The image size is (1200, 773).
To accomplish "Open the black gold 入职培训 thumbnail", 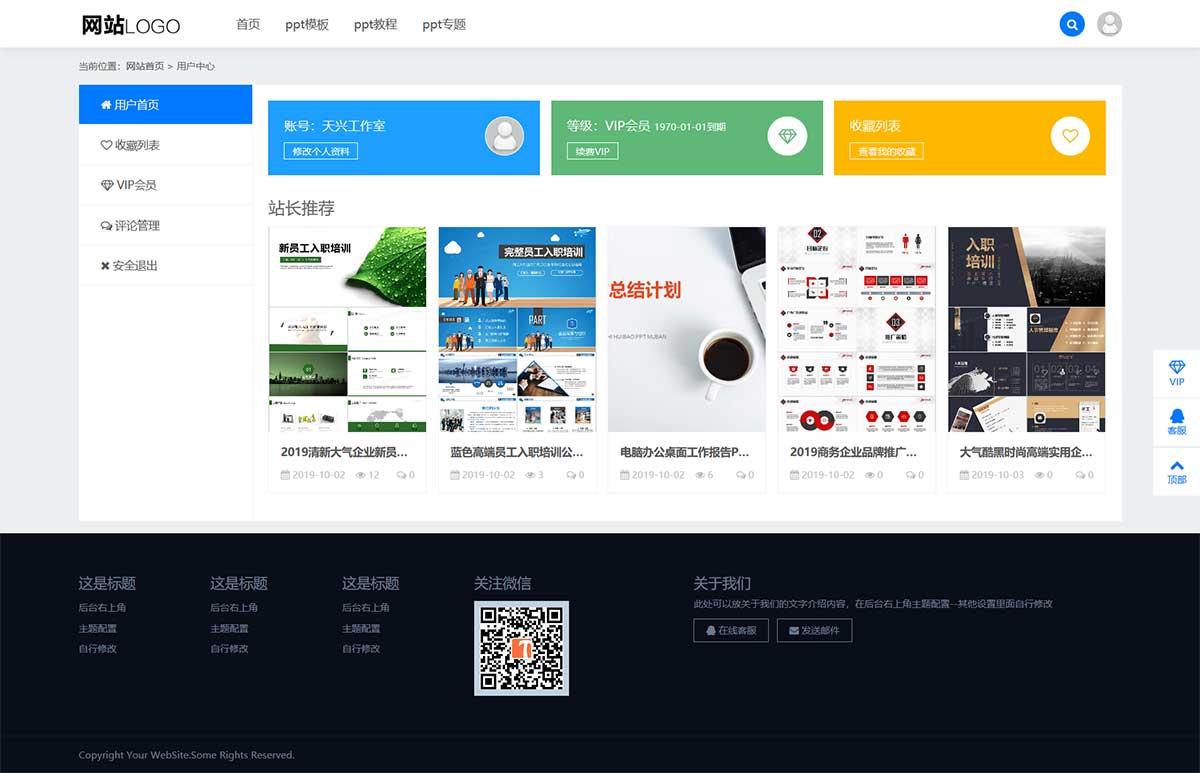I will pos(1027,329).
